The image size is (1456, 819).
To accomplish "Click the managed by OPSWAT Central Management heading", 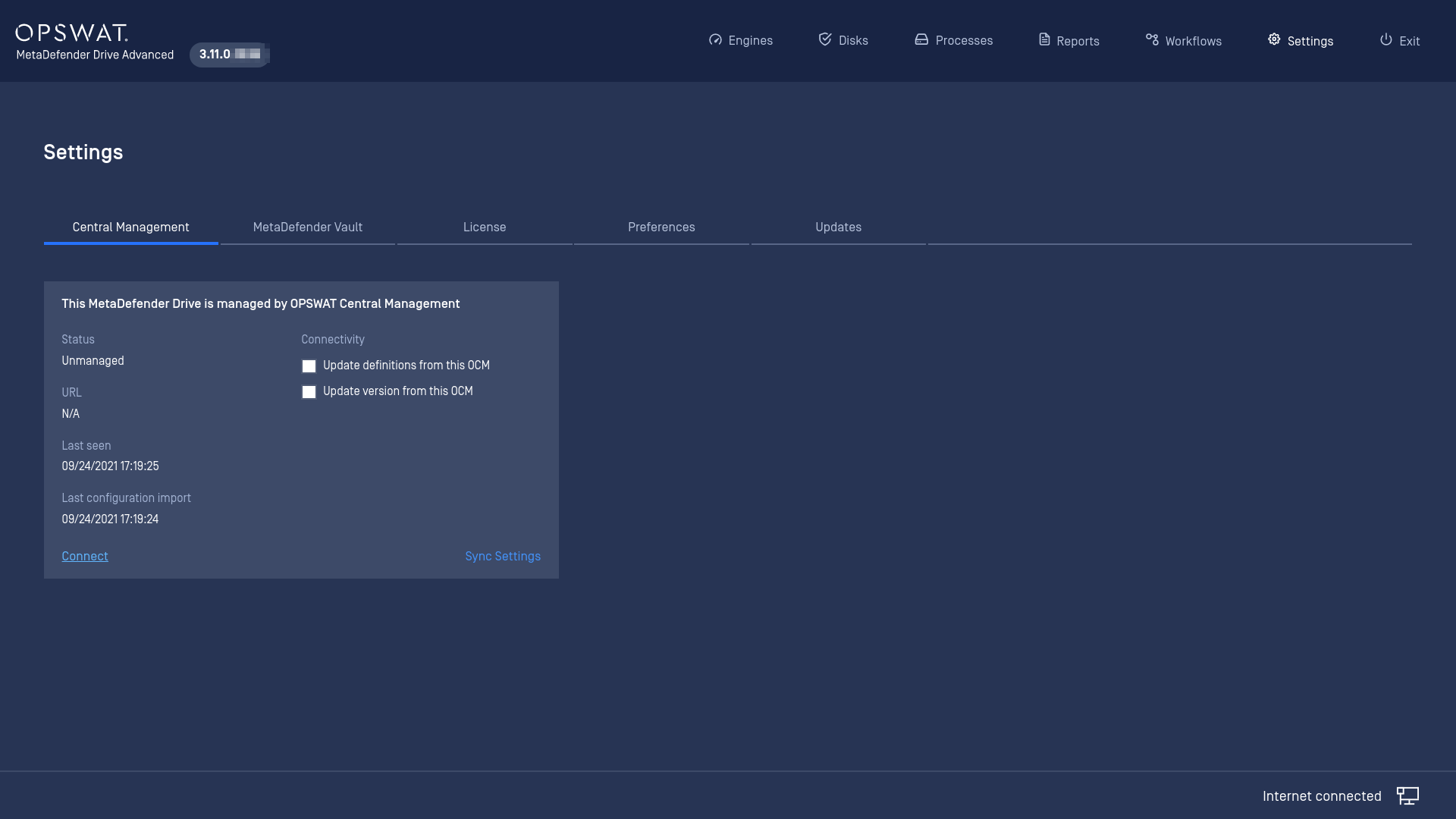I will (x=260, y=304).
